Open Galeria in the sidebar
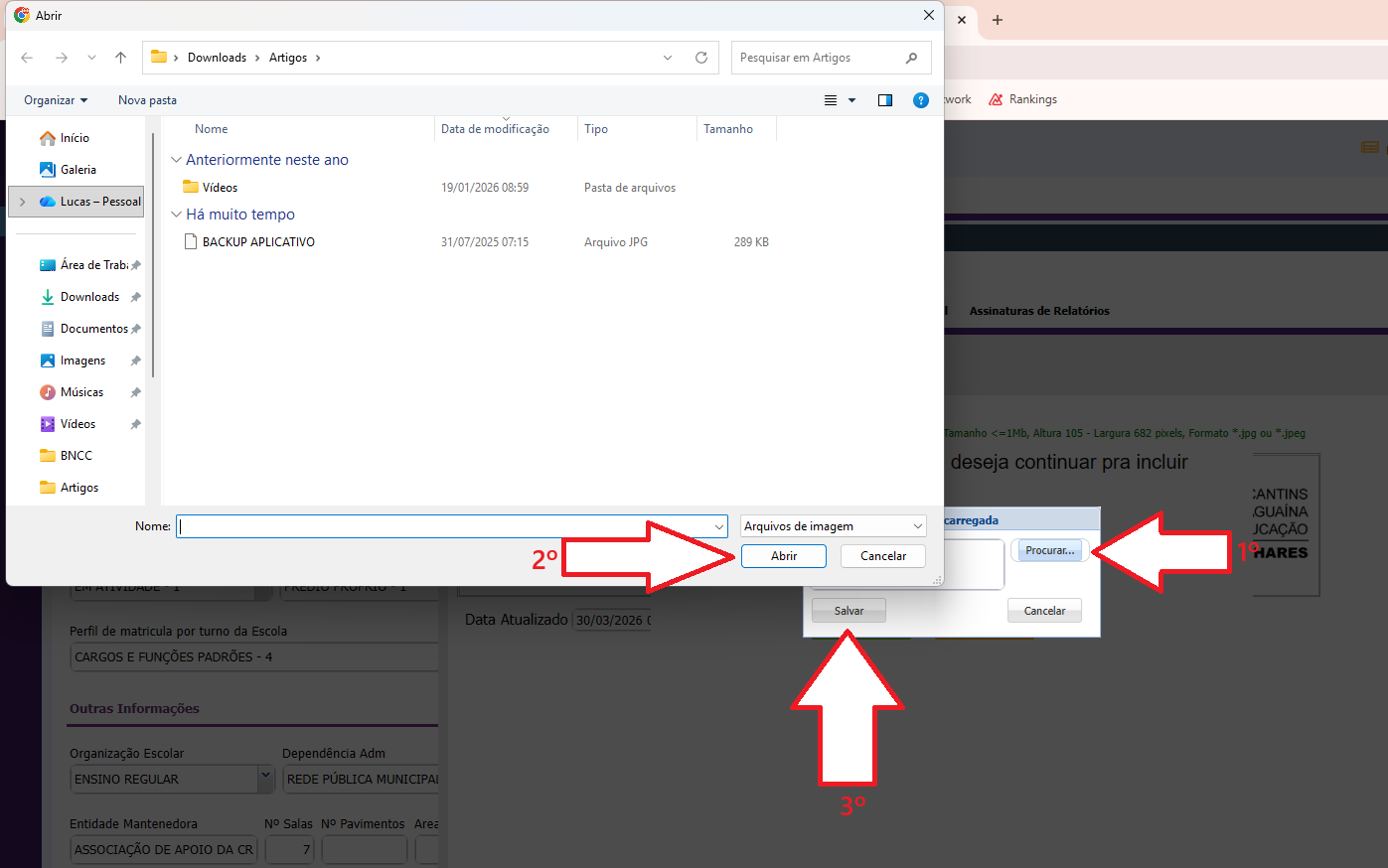The height and width of the screenshot is (868, 1388). coord(77,170)
